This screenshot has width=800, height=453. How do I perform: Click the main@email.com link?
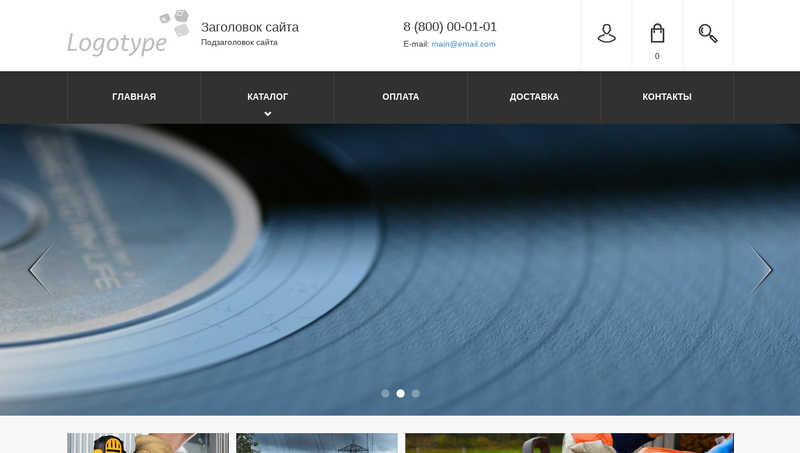pos(463,44)
